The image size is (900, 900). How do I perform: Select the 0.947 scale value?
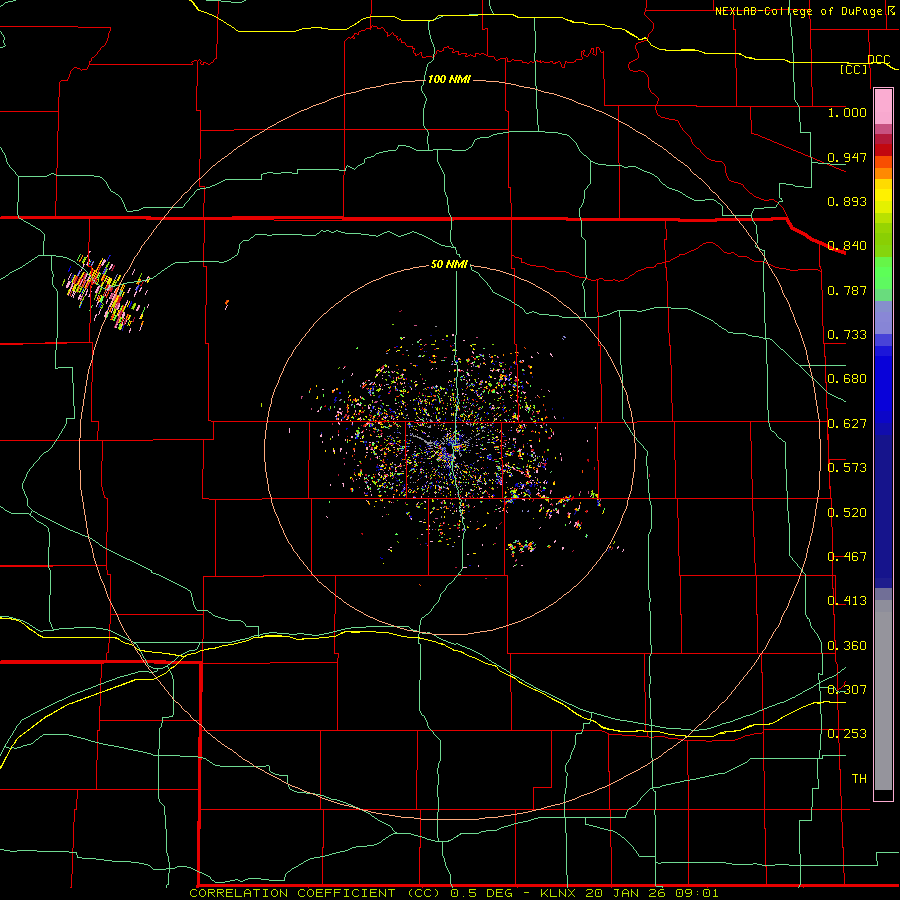(847, 157)
